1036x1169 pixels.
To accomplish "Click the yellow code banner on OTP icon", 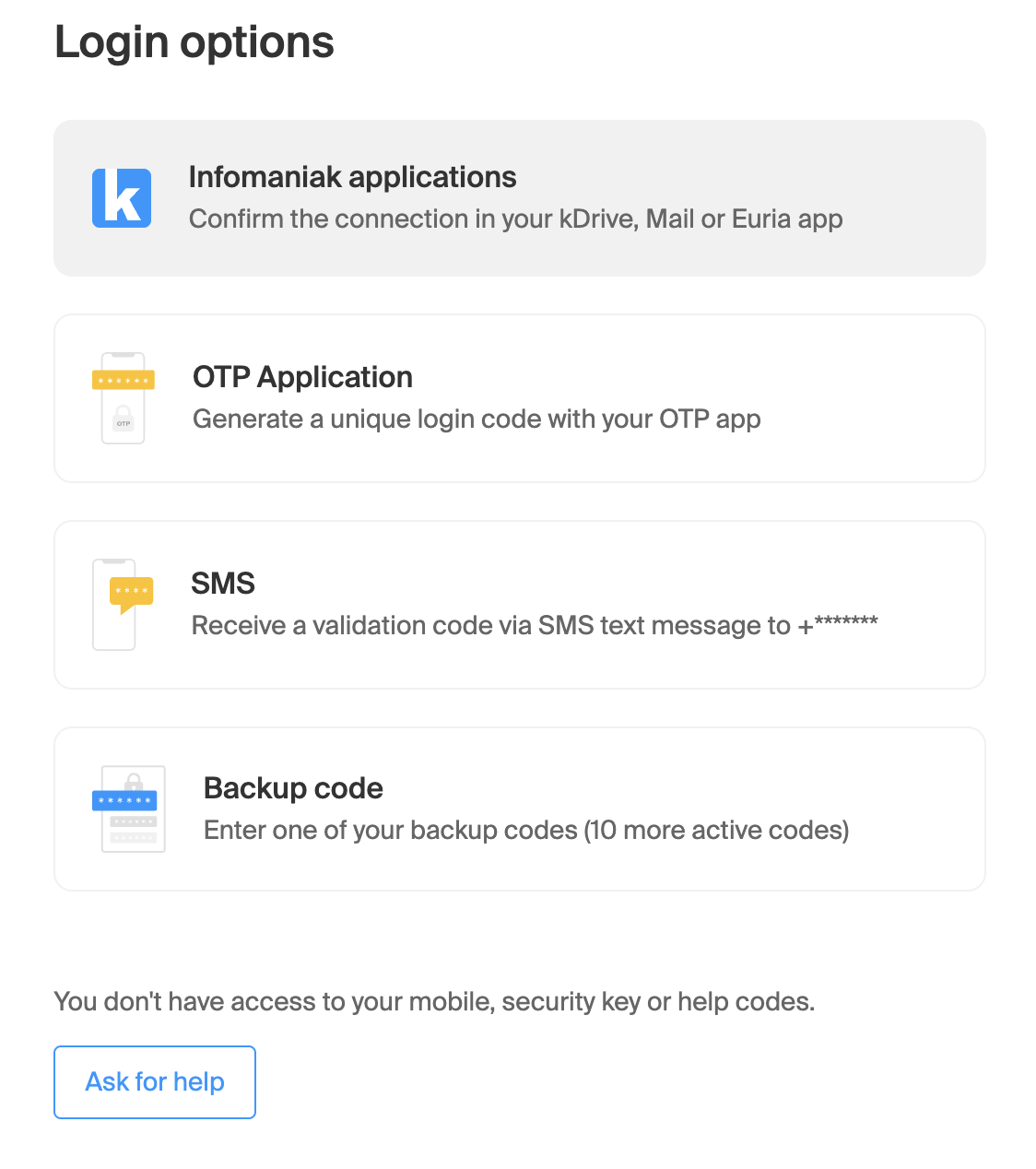I will (x=124, y=380).
